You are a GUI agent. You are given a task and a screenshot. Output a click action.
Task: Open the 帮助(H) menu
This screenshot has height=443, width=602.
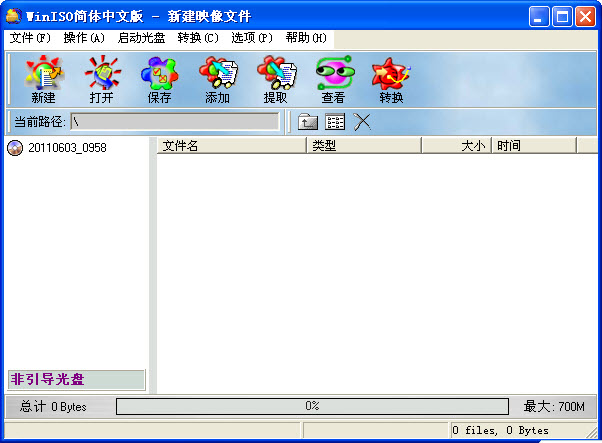tap(306, 38)
